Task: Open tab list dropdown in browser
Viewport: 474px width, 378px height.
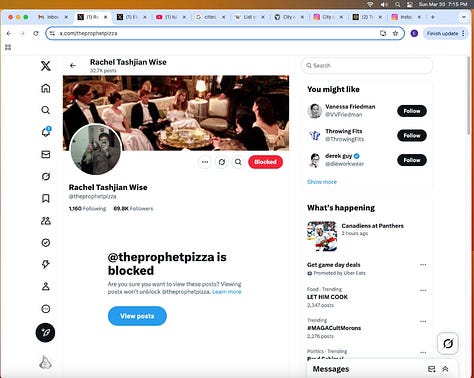Action: point(464,17)
